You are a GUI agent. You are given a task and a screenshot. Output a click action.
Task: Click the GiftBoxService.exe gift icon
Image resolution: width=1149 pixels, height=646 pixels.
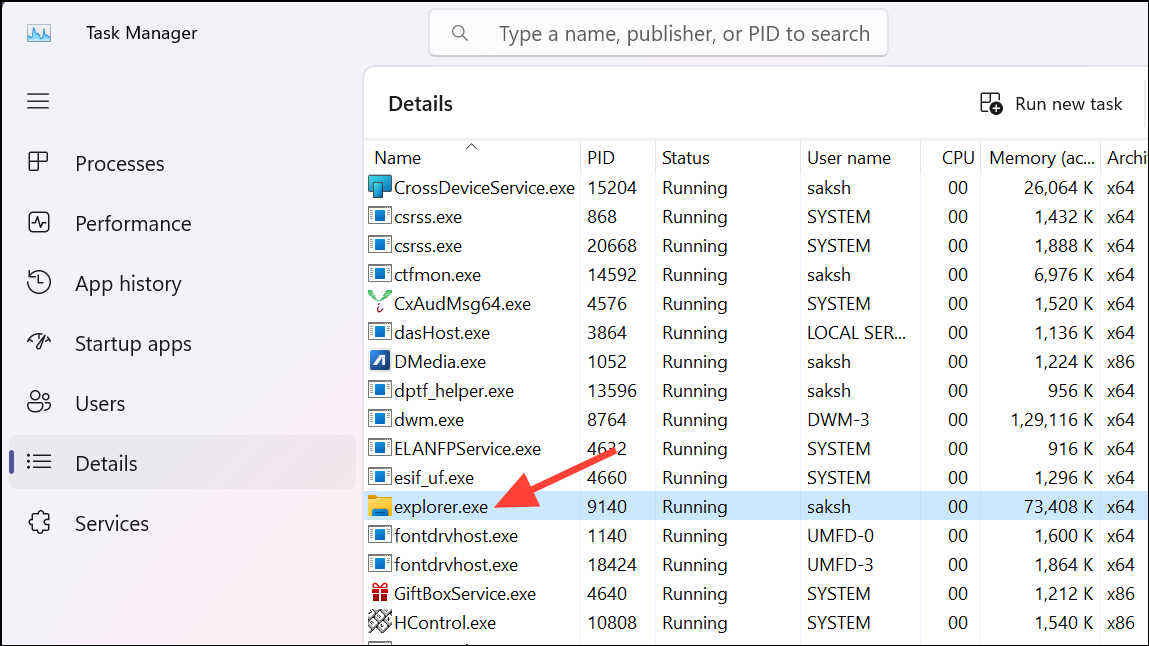(x=381, y=593)
